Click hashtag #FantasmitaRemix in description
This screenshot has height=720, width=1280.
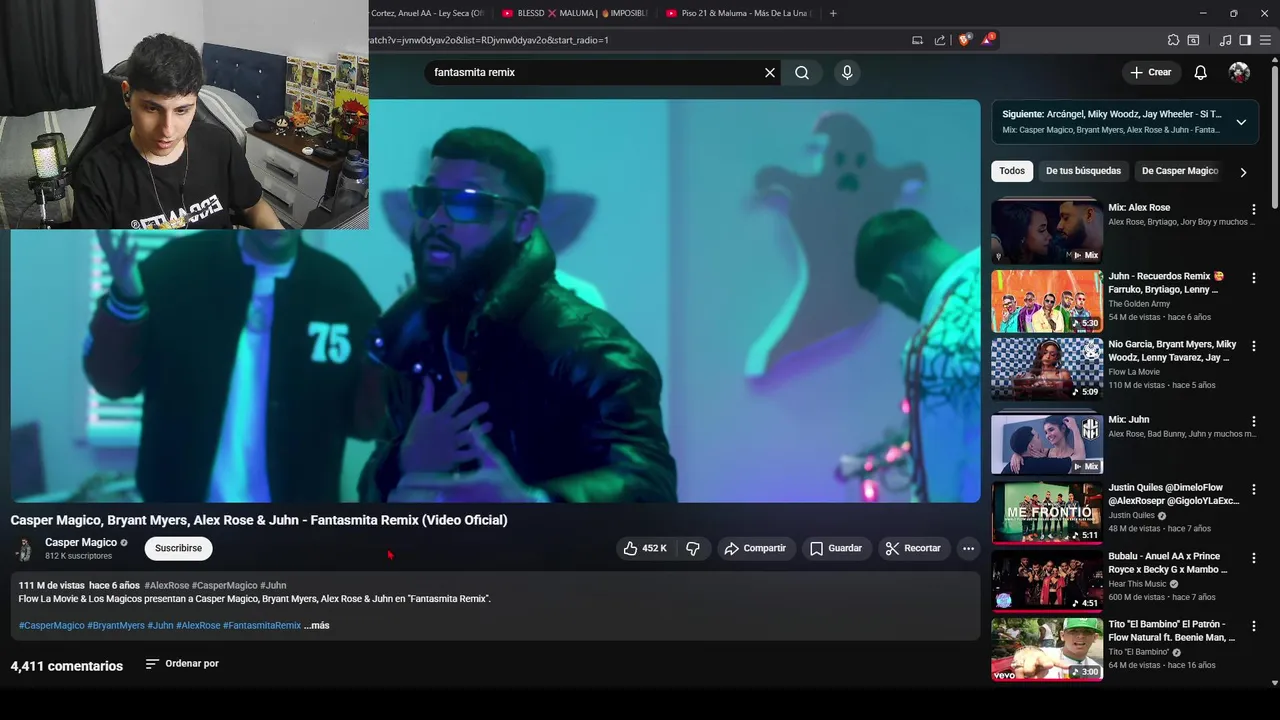click(x=262, y=626)
